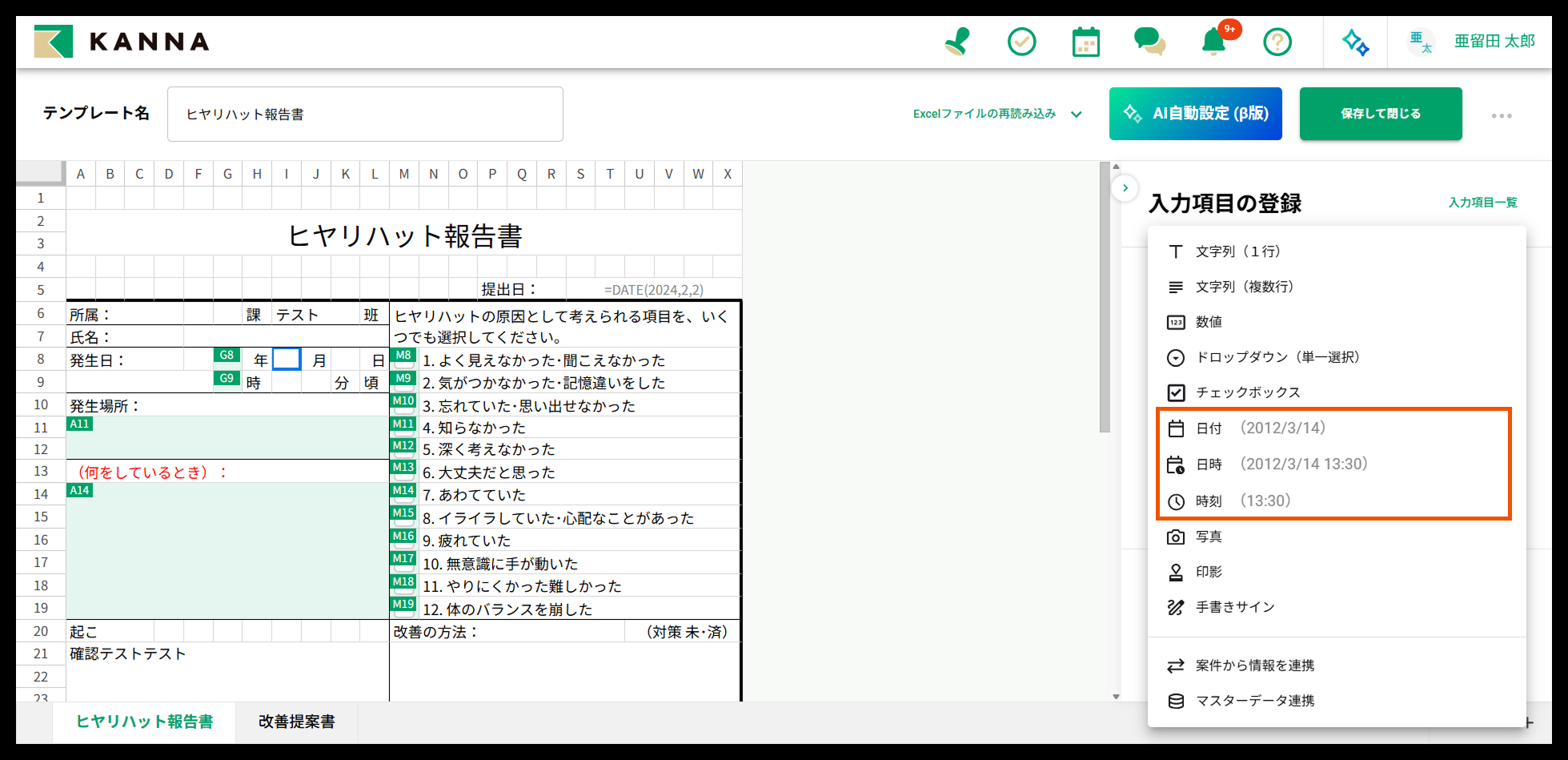
Task: Collapse the side panel with chevron arrow
Action: click(1125, 188)
